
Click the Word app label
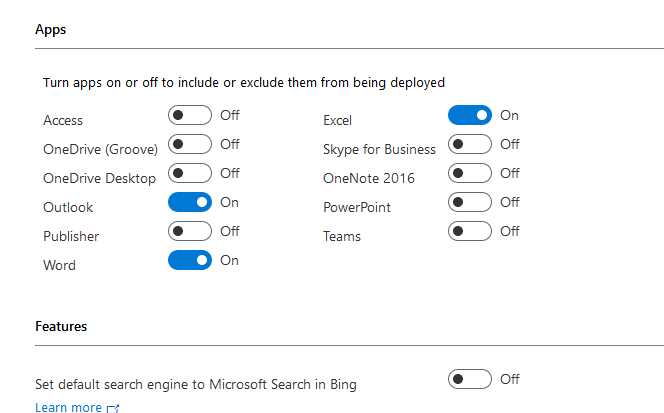pos(59,265)
